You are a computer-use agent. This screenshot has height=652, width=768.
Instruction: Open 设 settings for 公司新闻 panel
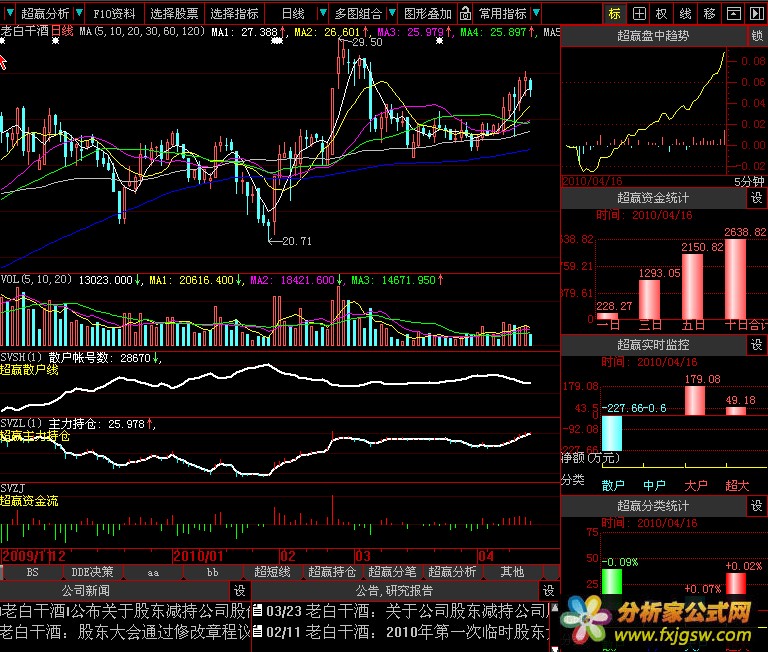coord(240,591)
